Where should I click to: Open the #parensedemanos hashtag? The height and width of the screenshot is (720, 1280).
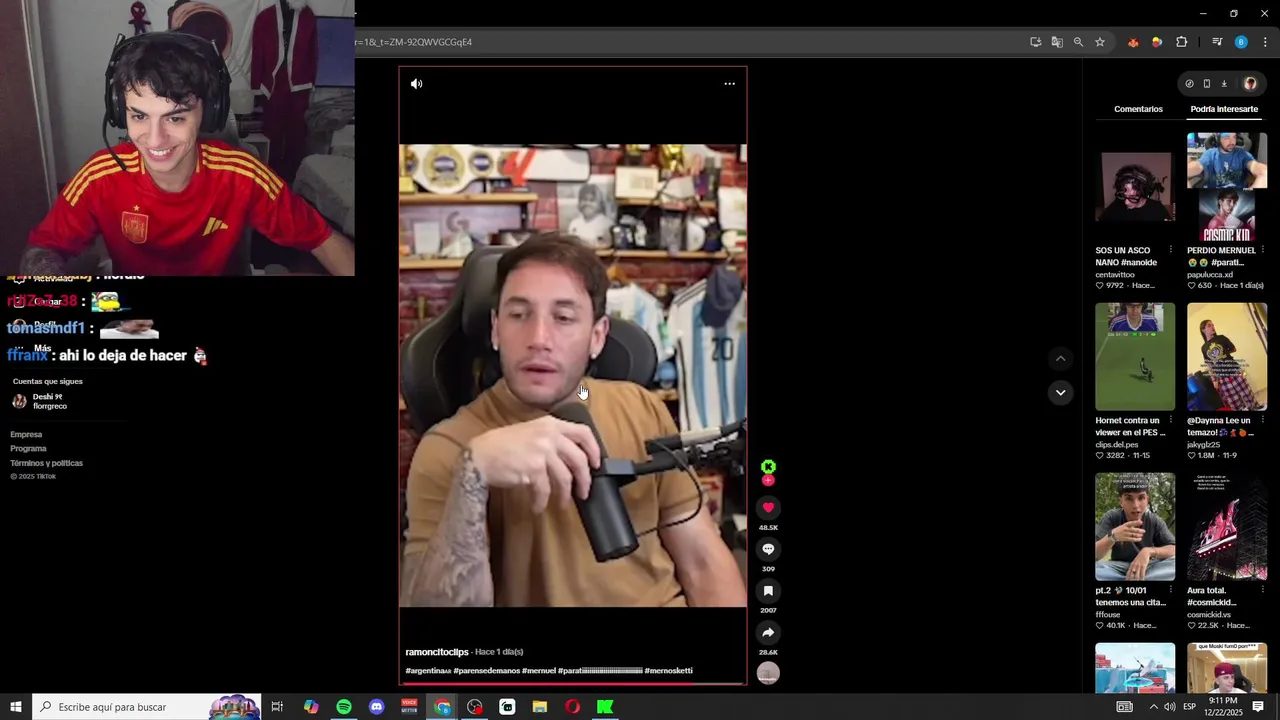pos(487,671)
